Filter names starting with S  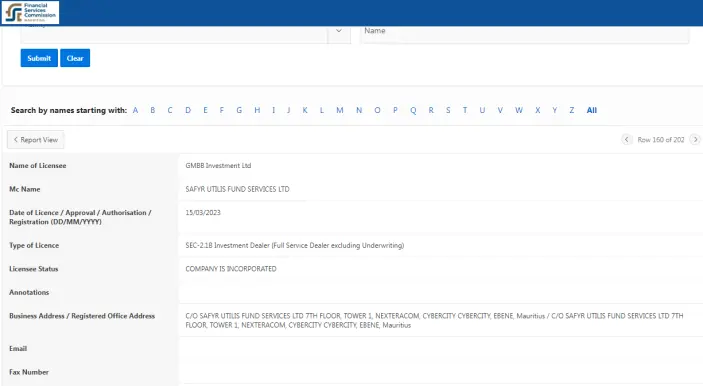(448, 110)
